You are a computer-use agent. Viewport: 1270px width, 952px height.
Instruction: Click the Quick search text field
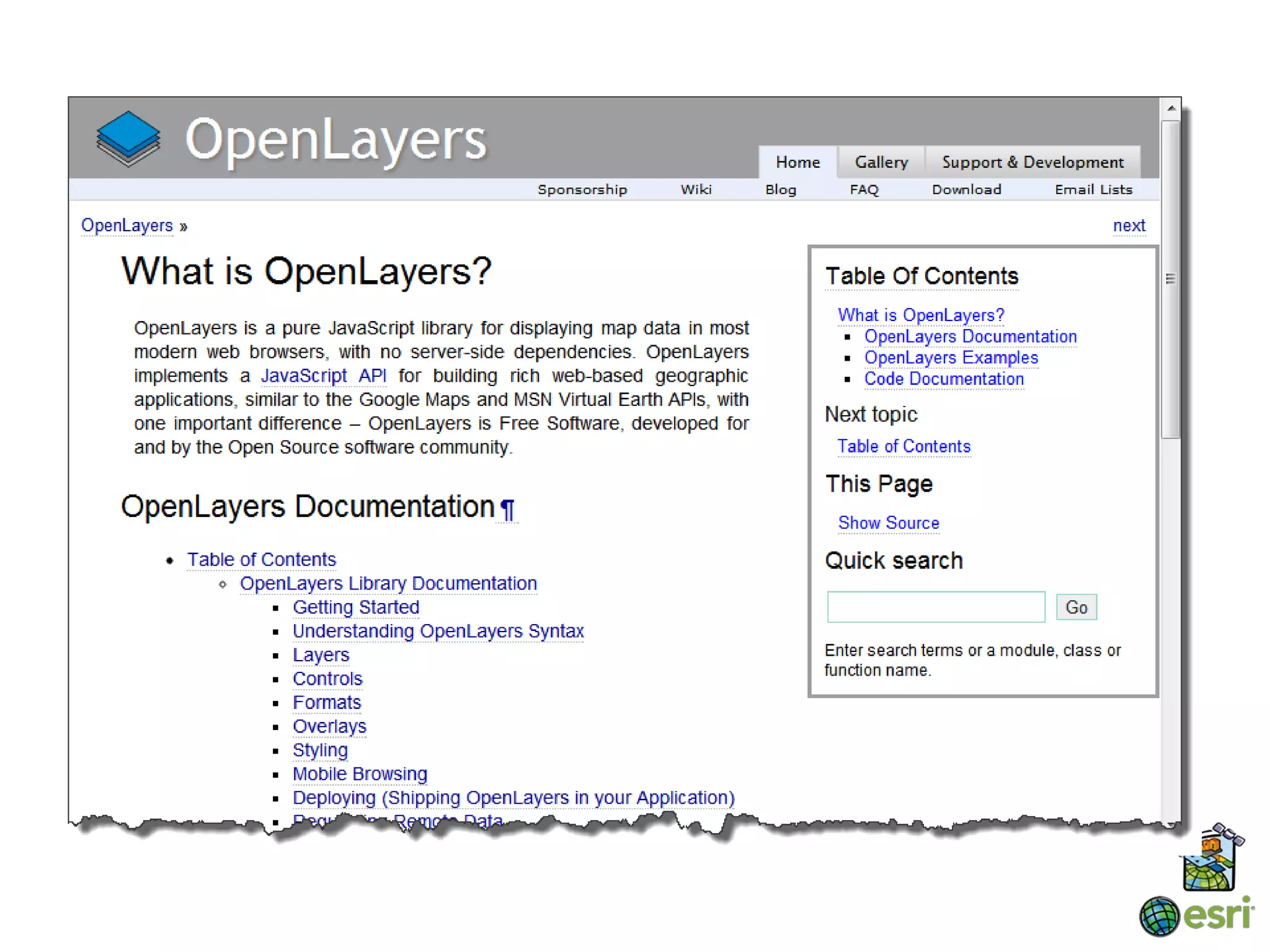point(935,607)
